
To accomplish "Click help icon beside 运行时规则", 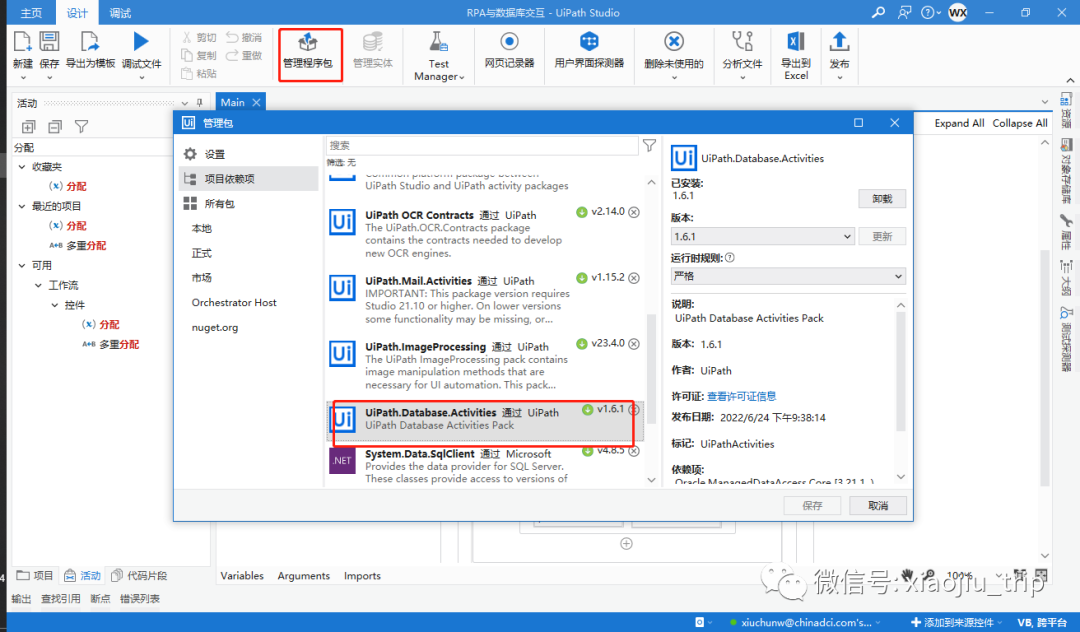I will [x=729, y=257].
